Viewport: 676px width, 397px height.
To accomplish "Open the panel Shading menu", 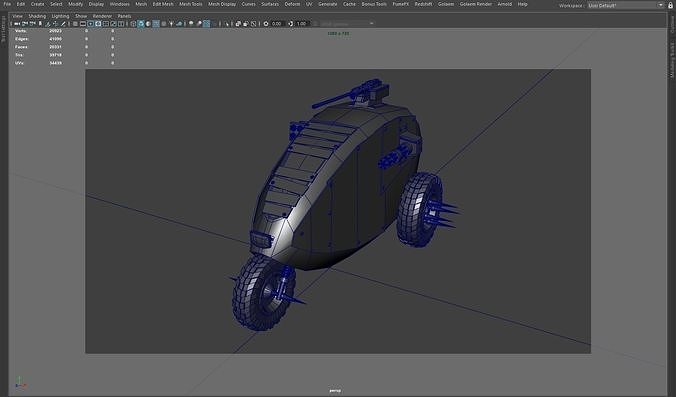I will click(37, 16).
